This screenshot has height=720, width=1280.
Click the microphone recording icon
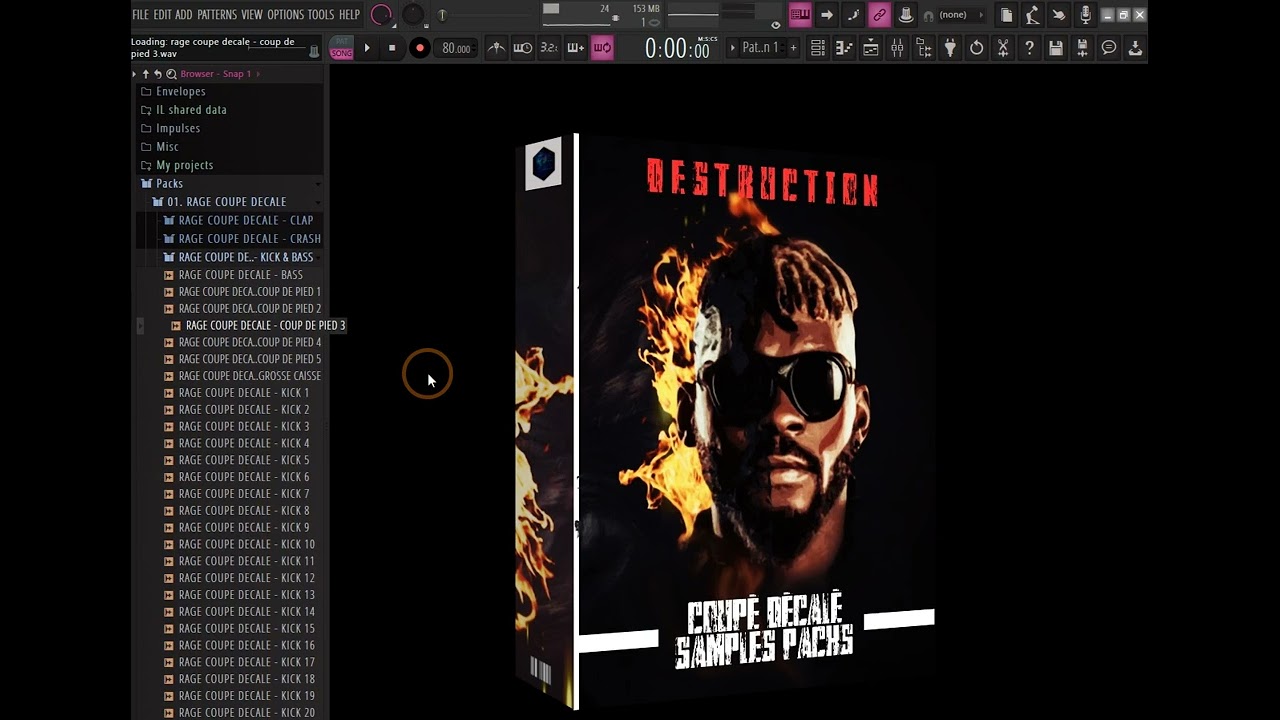(x=1085, y=15)
